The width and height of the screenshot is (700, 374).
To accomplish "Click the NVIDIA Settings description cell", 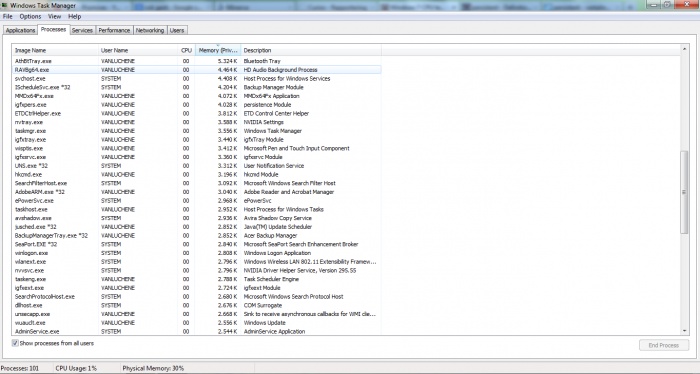I will 263,122.
